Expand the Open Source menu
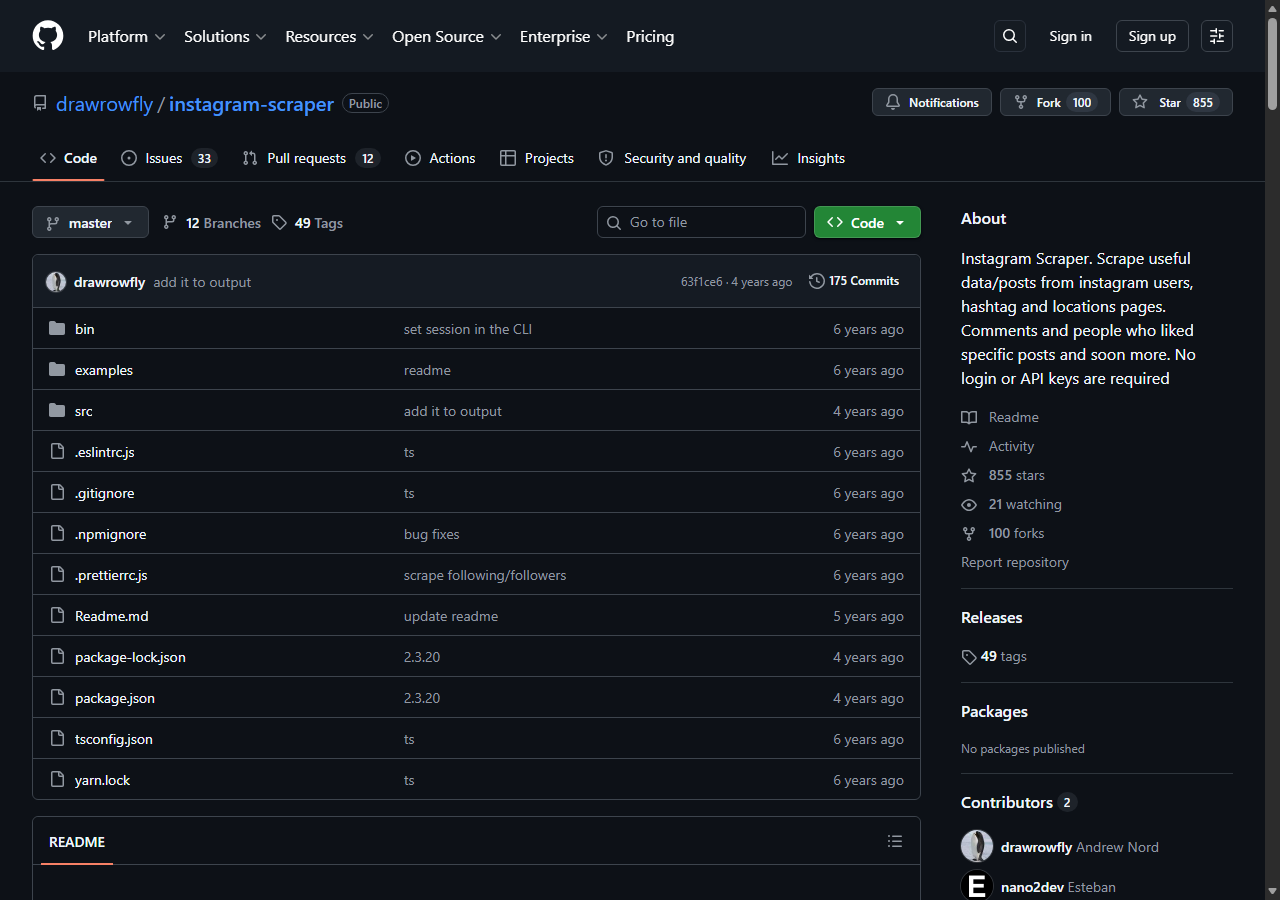The image size is (1280, 900). click(445, 36)
